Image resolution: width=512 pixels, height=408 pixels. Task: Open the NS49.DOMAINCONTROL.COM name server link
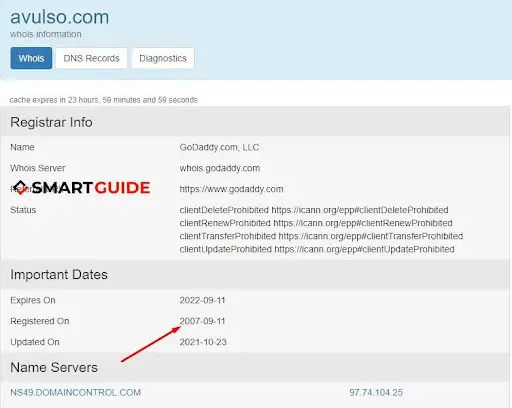(x=75, y=392)
